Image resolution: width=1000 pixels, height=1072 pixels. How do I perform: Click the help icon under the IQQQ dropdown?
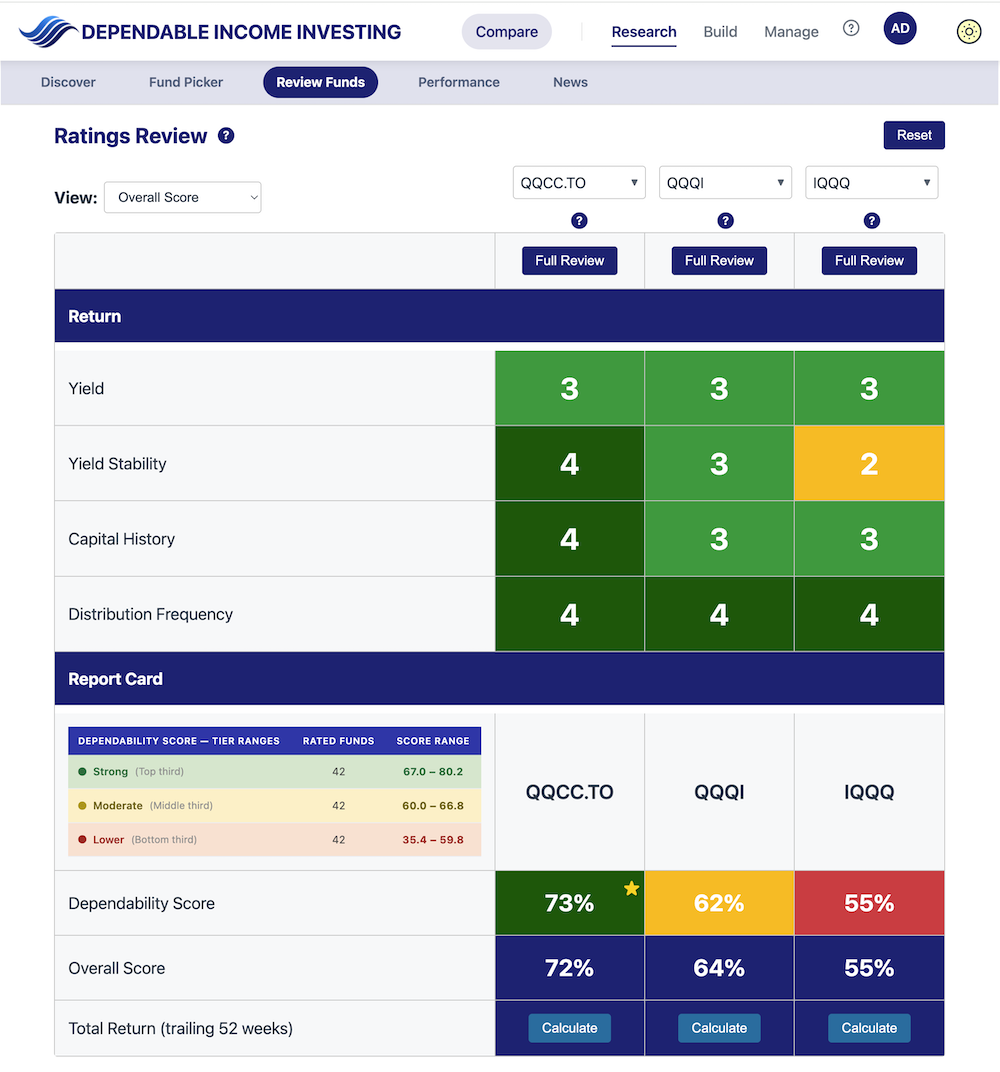tap(871, 221)
